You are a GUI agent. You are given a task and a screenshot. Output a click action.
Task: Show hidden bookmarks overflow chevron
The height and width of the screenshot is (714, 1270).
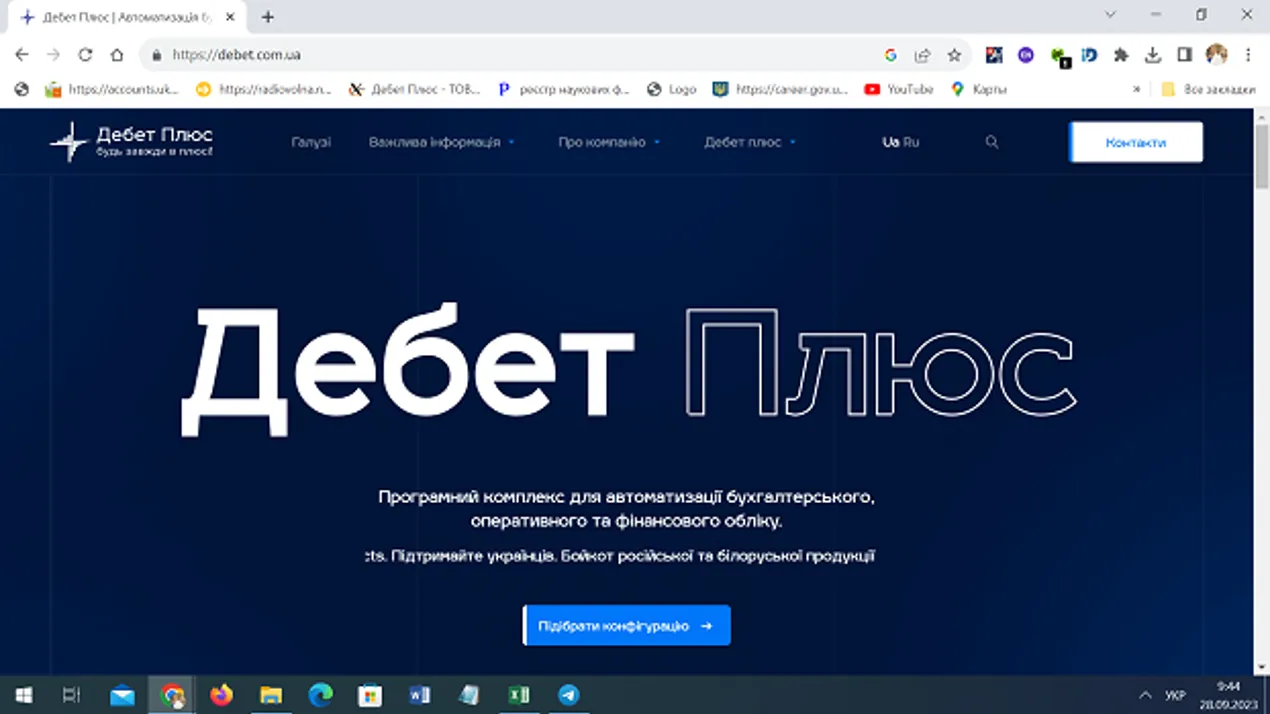1136,89
